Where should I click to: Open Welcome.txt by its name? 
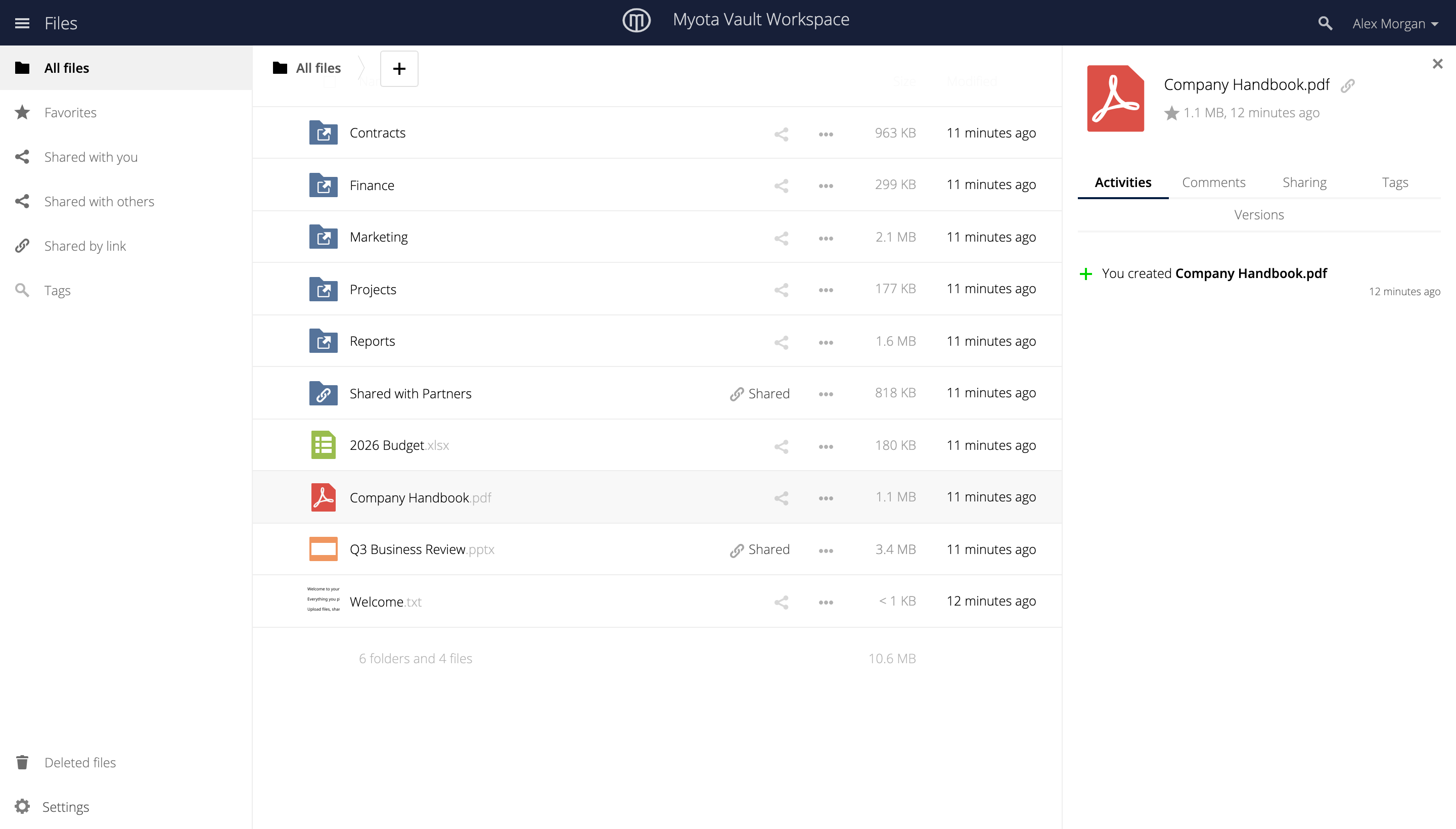(x=386, y=602)
